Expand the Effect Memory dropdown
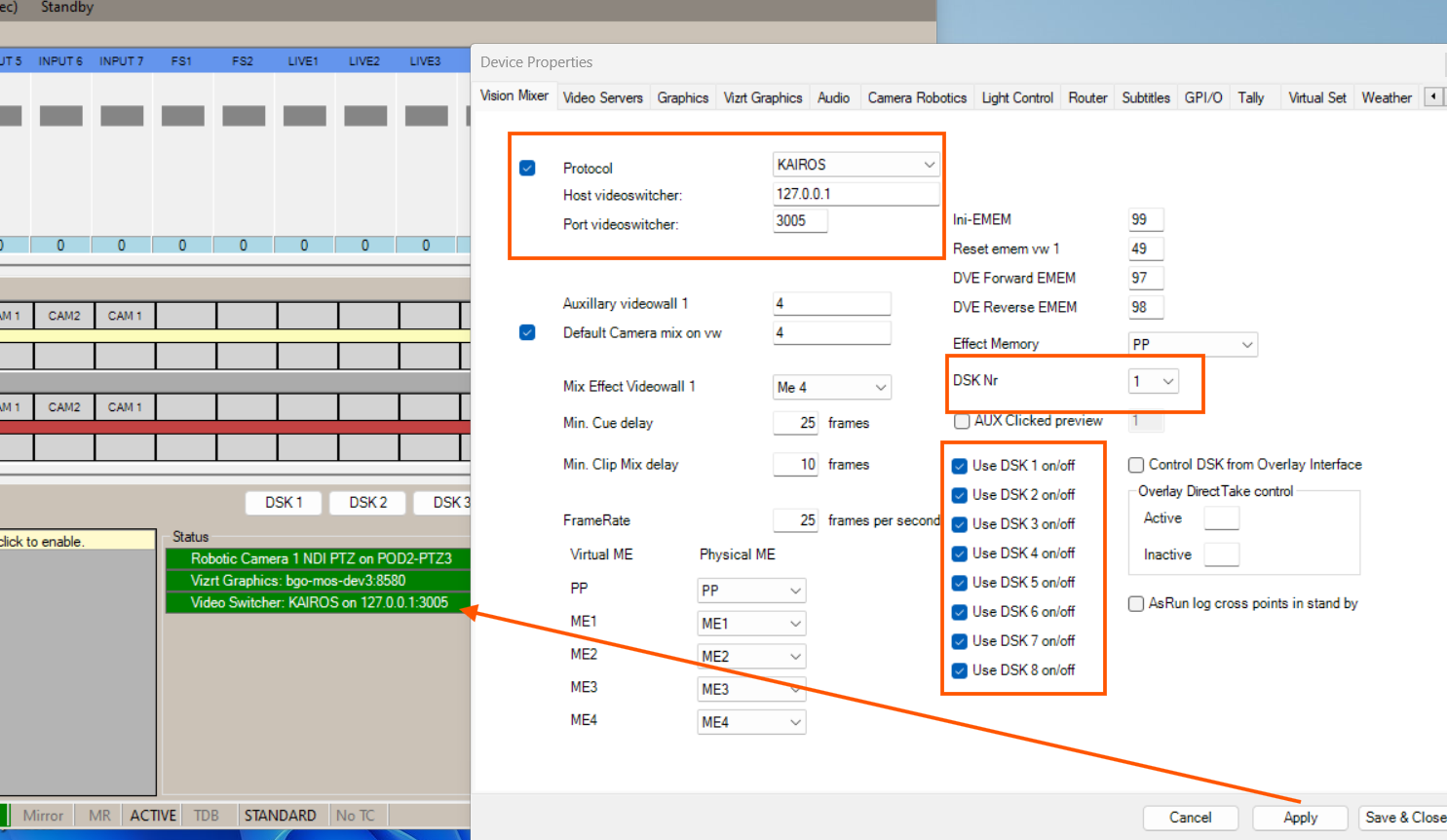The width and height of the screenshot is (1447, 840). pos(1192,344)
